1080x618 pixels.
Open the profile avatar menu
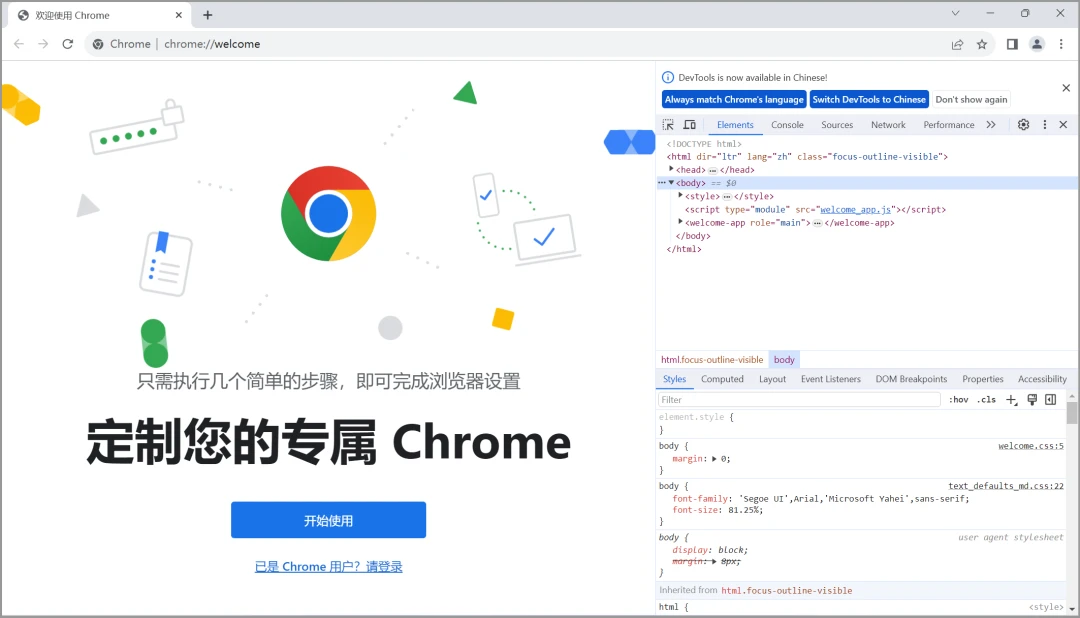pos(1037,44)
